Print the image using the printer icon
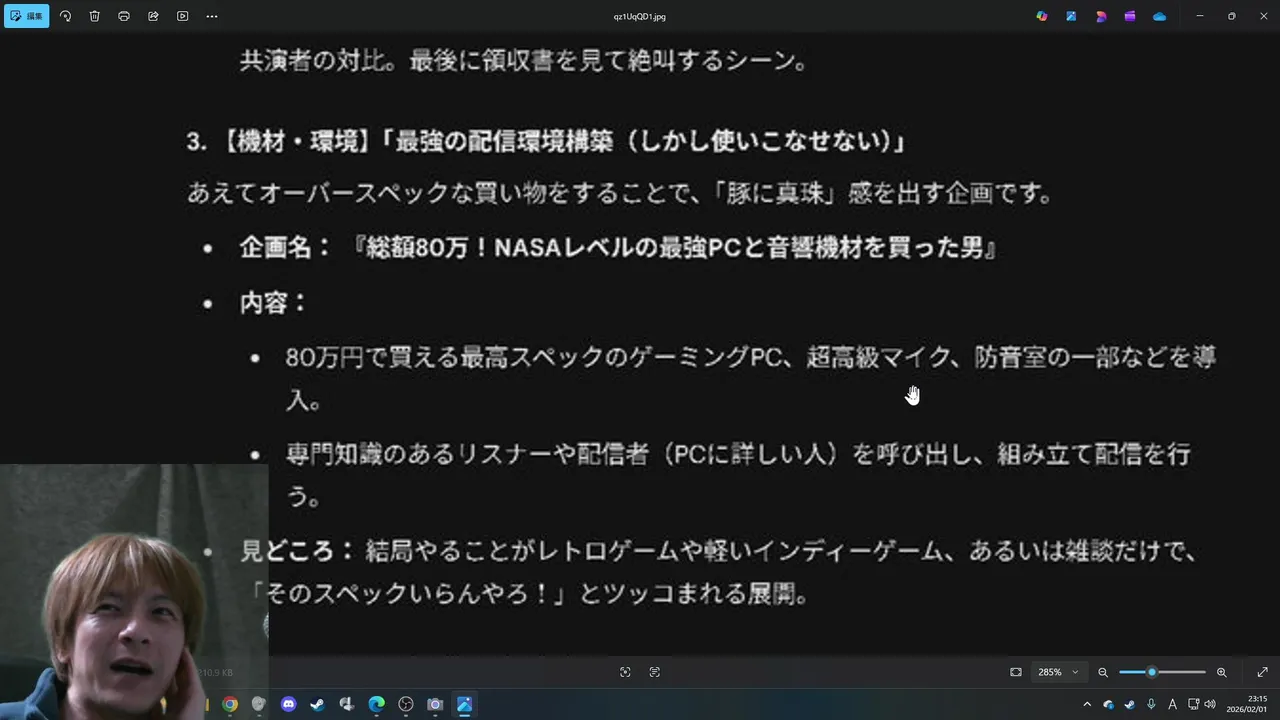Screen dimensions: 1280x720 (x=124, y=16)
